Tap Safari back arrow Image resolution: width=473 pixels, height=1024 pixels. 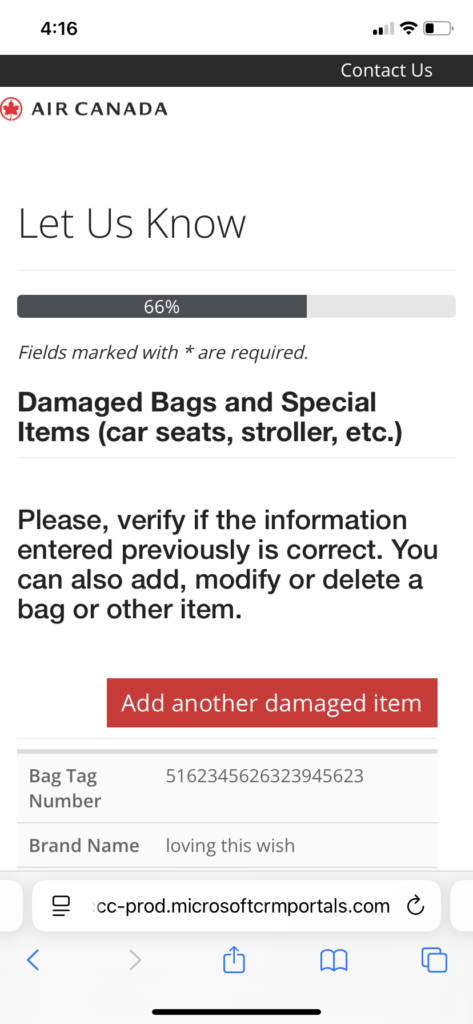(x=33, y=959)
